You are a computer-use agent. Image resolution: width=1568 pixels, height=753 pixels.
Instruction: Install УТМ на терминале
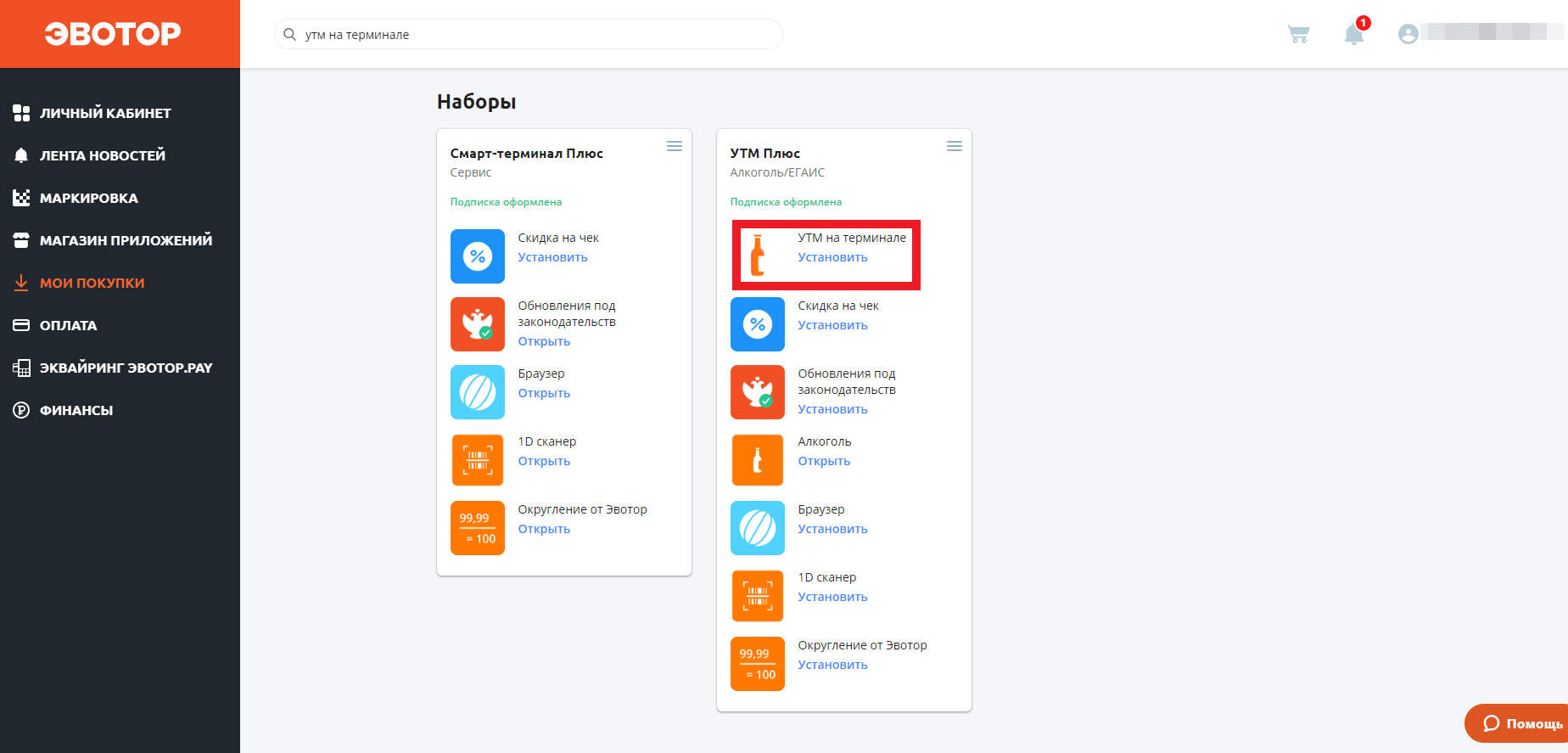tap(832, 257)
